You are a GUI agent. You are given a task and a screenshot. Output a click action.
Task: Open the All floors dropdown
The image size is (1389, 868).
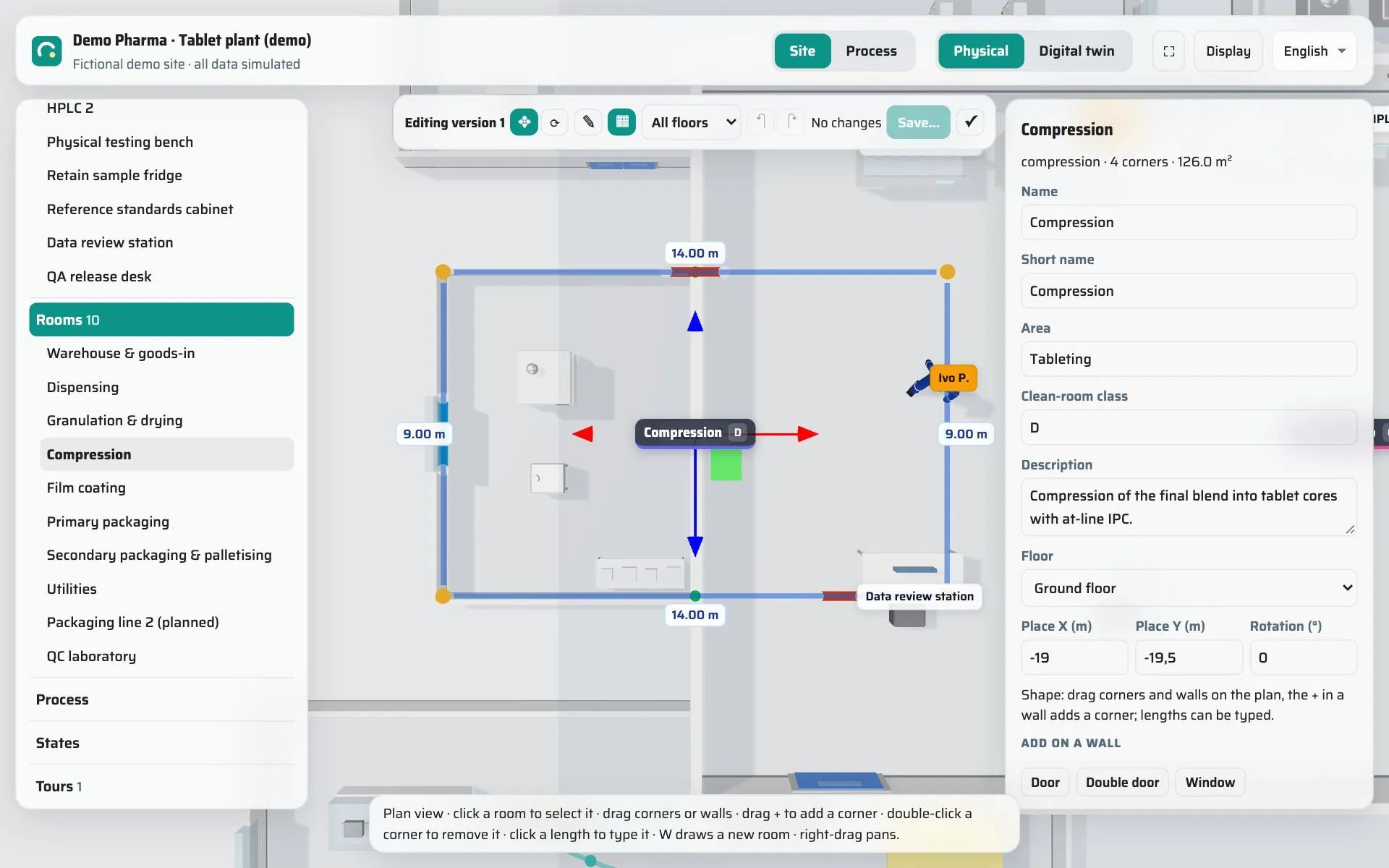[692, 122]
